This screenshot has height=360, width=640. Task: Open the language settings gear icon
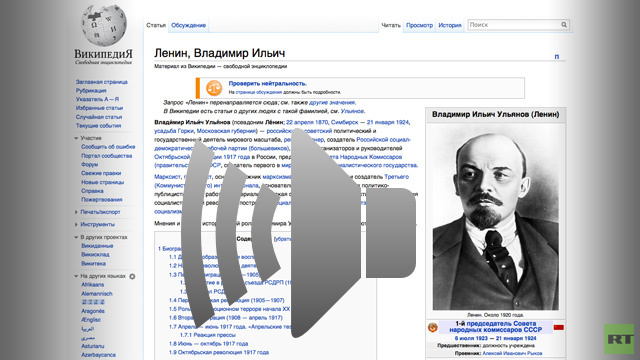coord(132,276)
